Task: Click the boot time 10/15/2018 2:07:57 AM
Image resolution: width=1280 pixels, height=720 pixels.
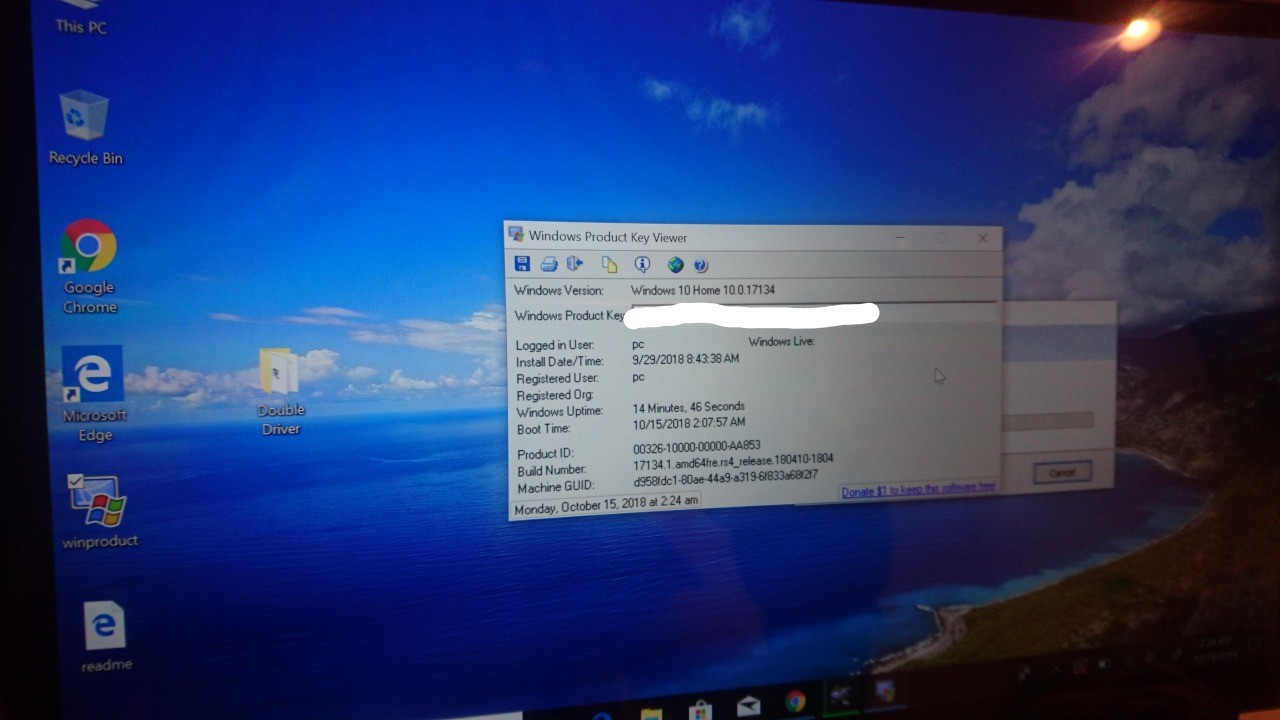Action: pos(689,423)
